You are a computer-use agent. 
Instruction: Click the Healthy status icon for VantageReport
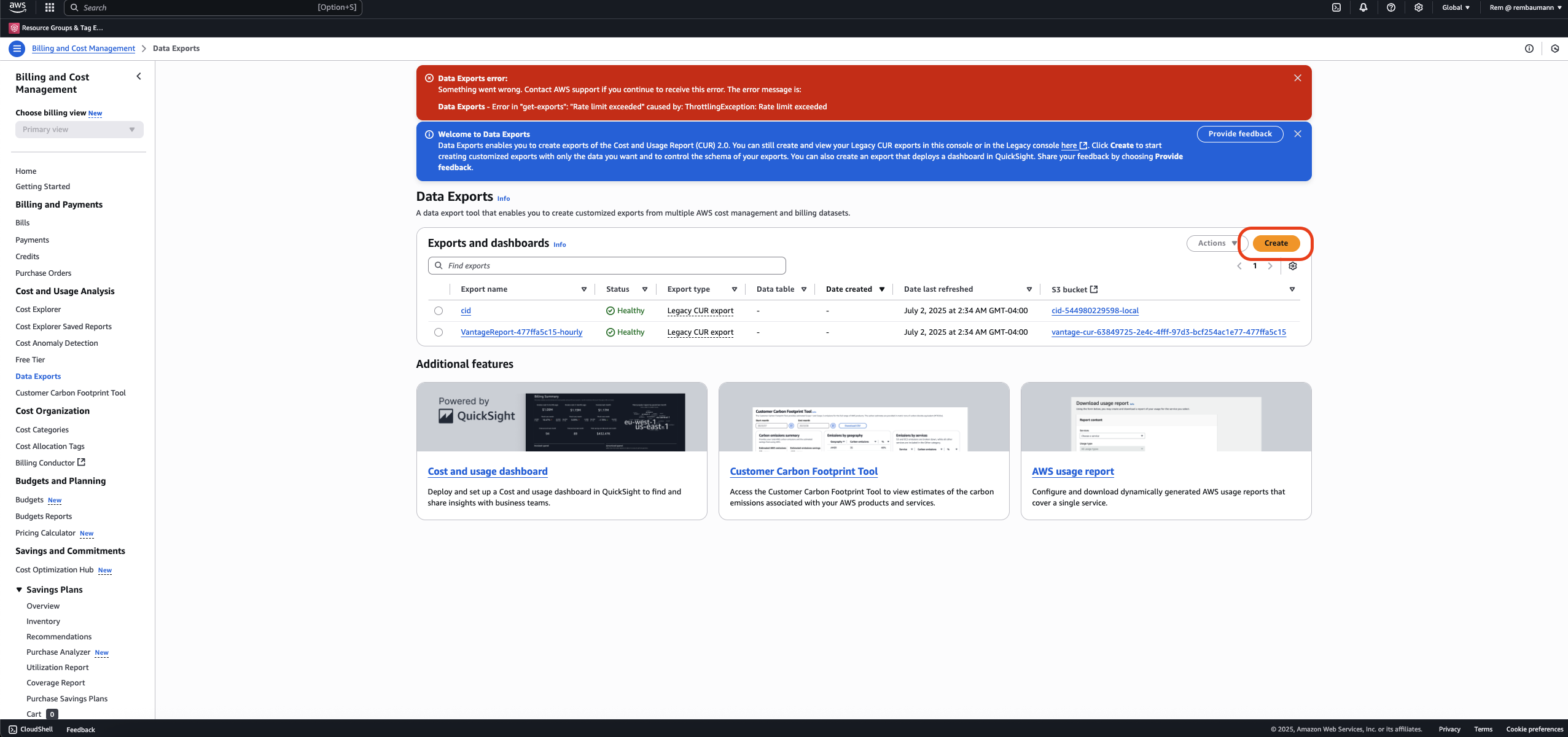610,332
